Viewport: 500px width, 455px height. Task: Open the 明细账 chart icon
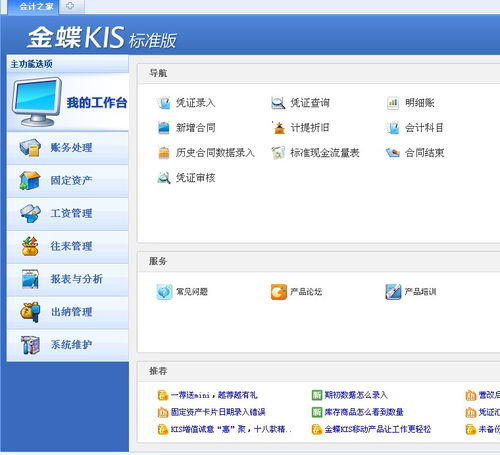pos(393,103)
